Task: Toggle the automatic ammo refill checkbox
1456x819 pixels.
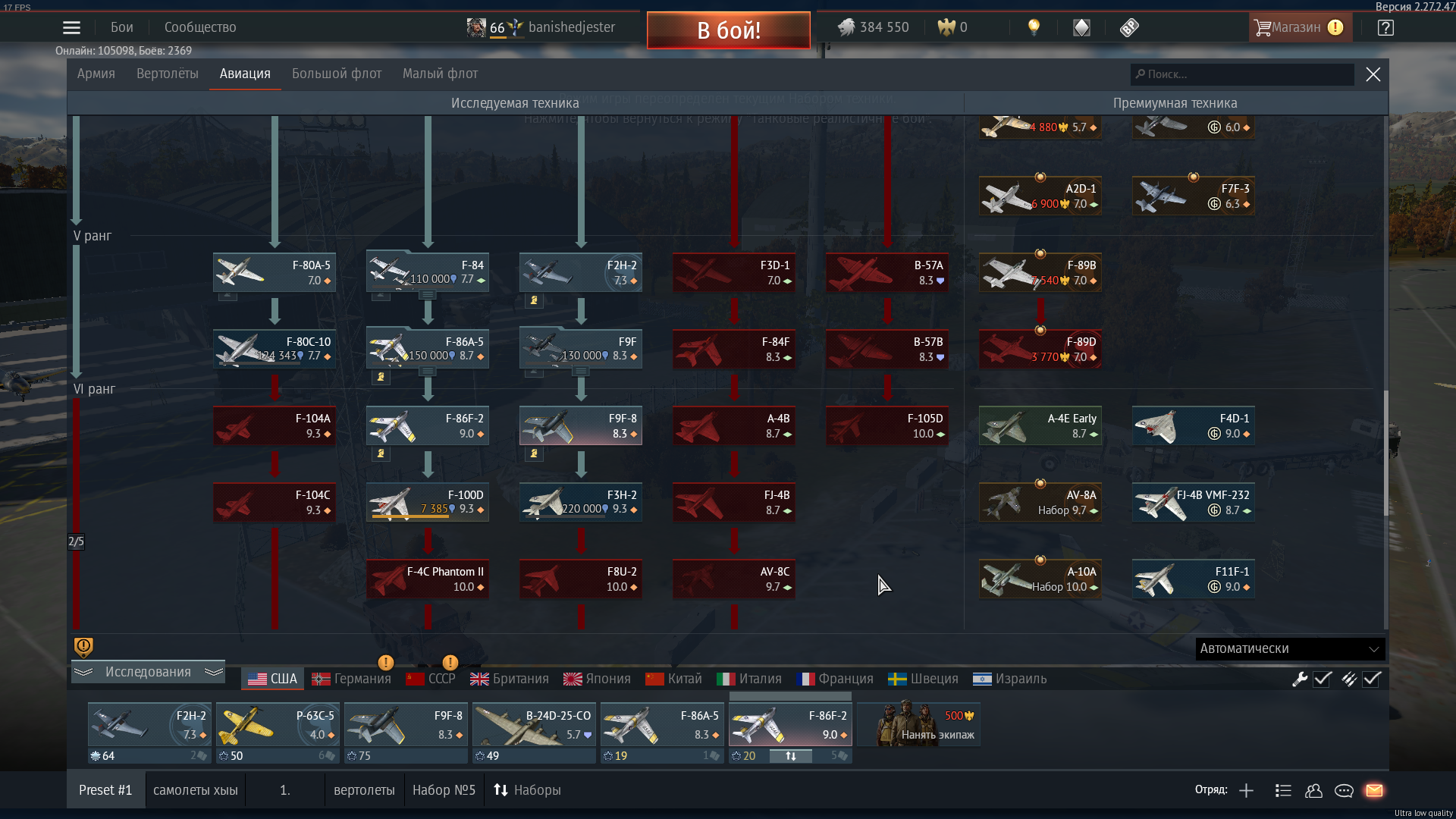Action: [x=1372, y=679]
